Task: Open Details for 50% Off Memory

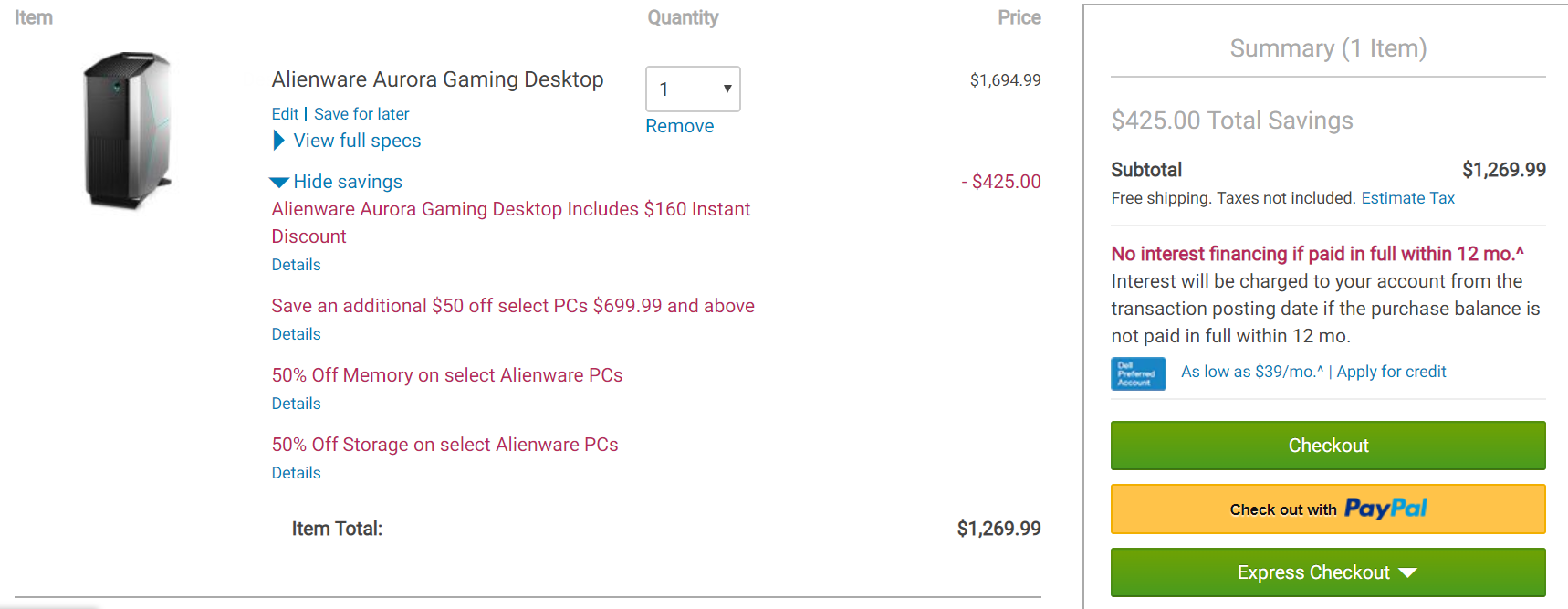Action: point(297,404)
